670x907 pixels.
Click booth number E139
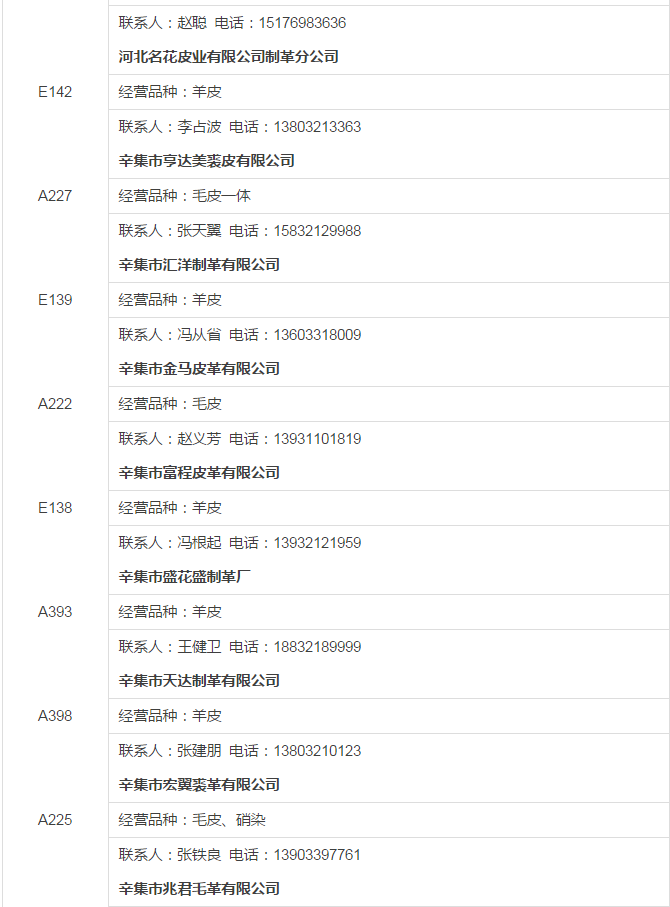click(55, 300)
